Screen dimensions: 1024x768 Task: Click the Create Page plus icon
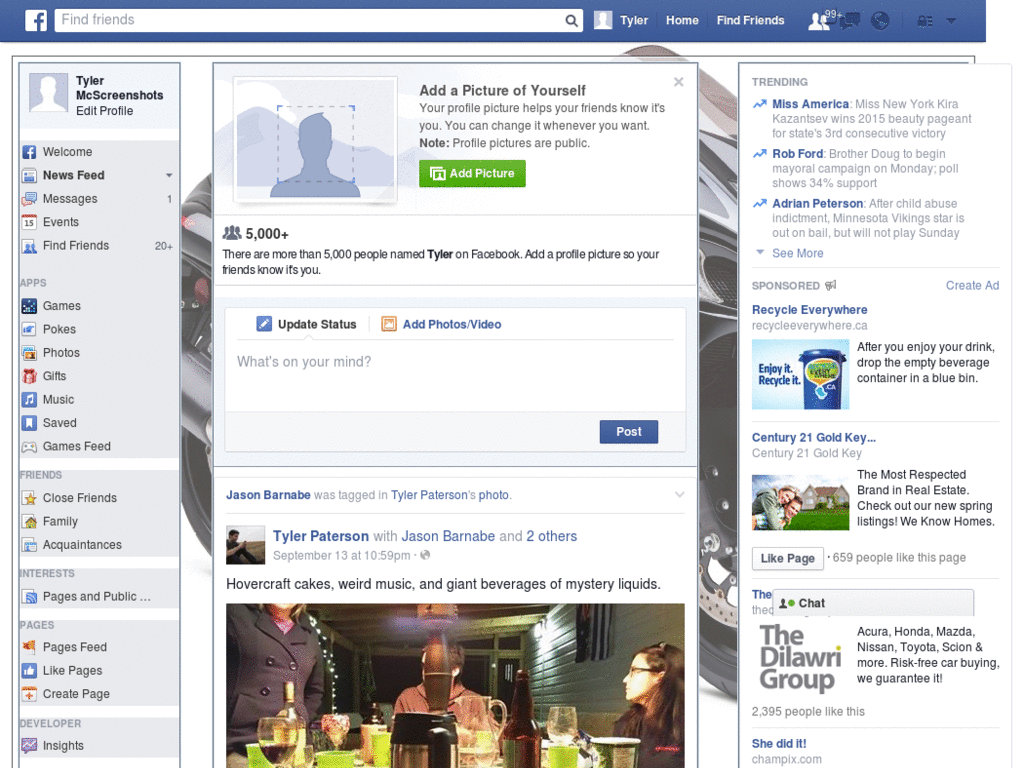click(29, 694)
